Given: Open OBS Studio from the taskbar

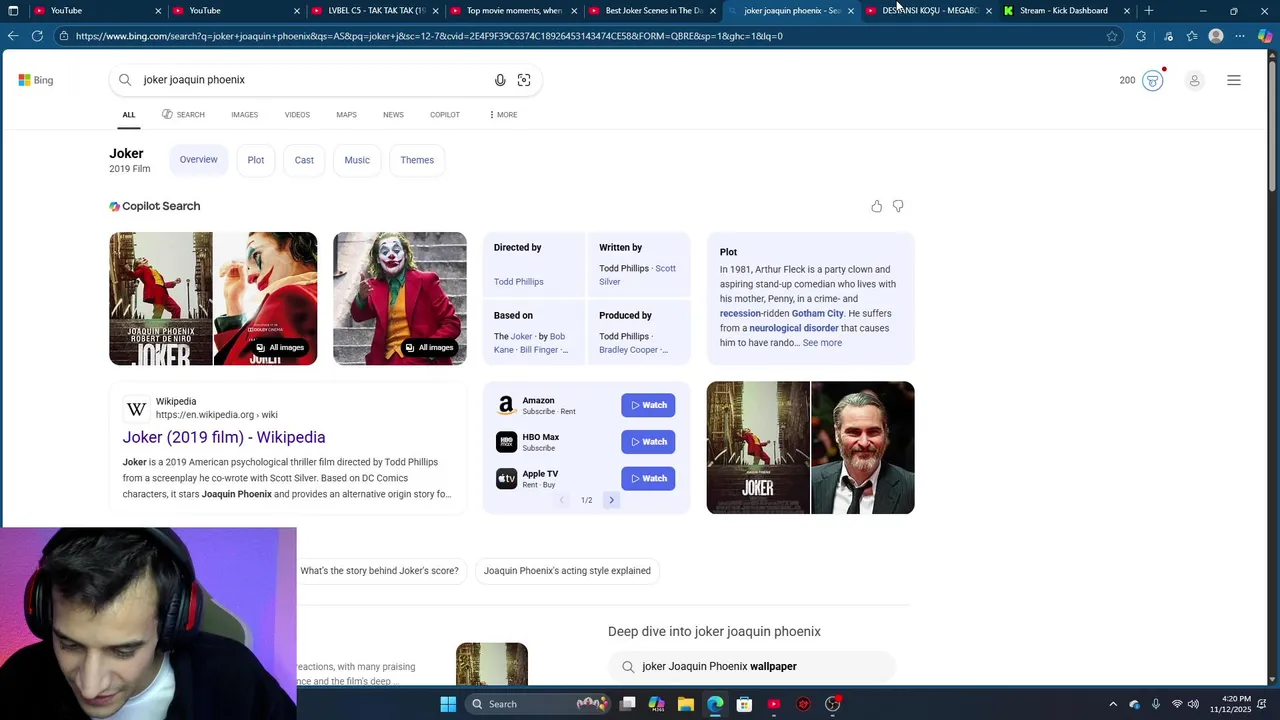Looking at the screenshot, I should coord(833,704).
